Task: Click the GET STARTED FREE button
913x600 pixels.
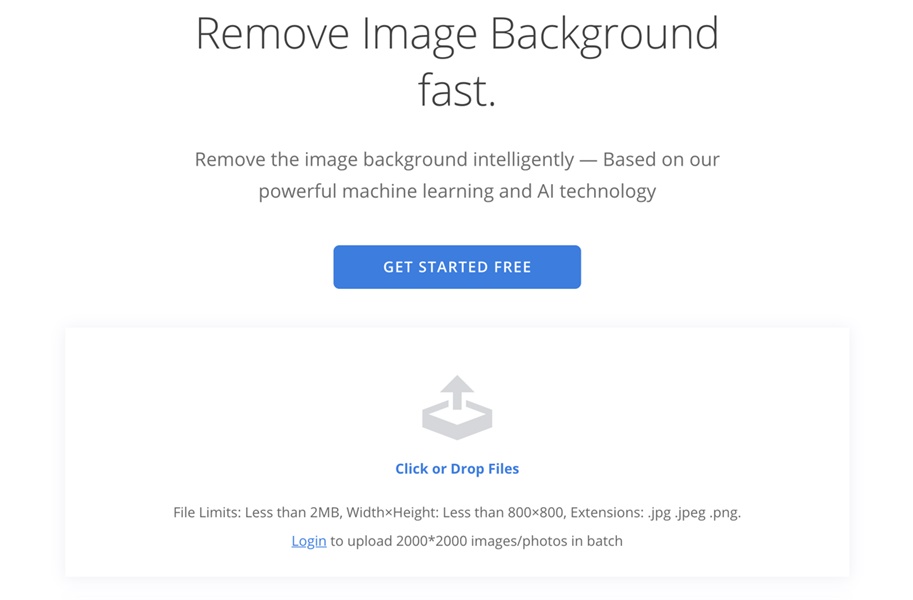Action: pos(457,267)
